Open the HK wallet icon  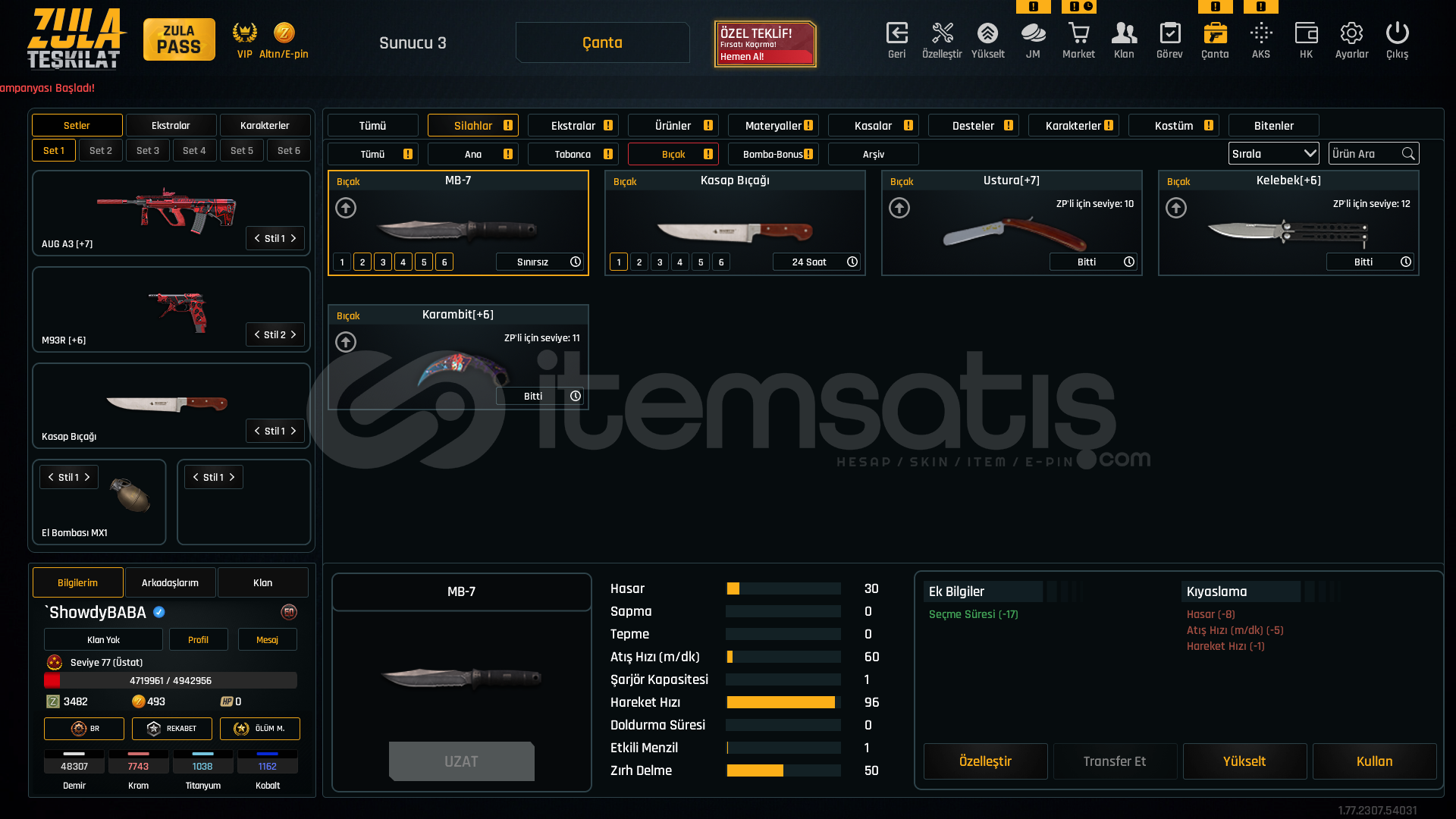1306,33
